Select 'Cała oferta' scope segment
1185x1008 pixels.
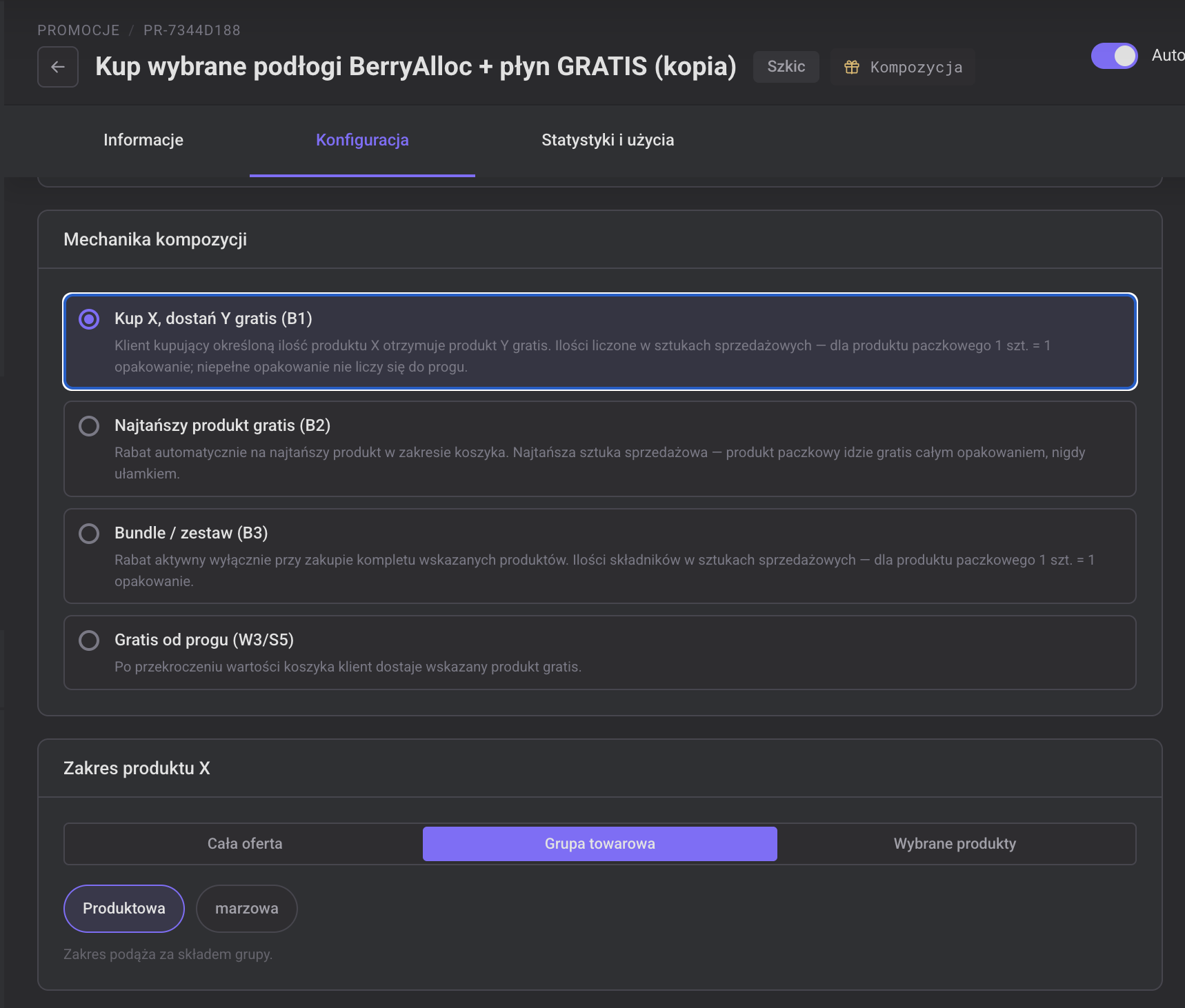(245, 844)
